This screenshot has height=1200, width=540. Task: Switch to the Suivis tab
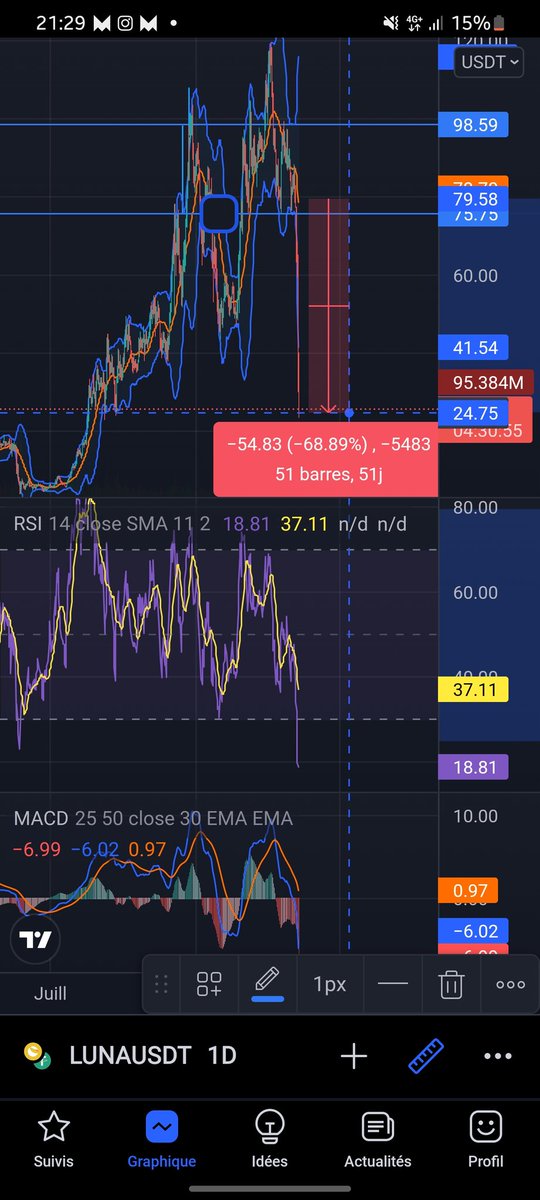coord(52,1140)
